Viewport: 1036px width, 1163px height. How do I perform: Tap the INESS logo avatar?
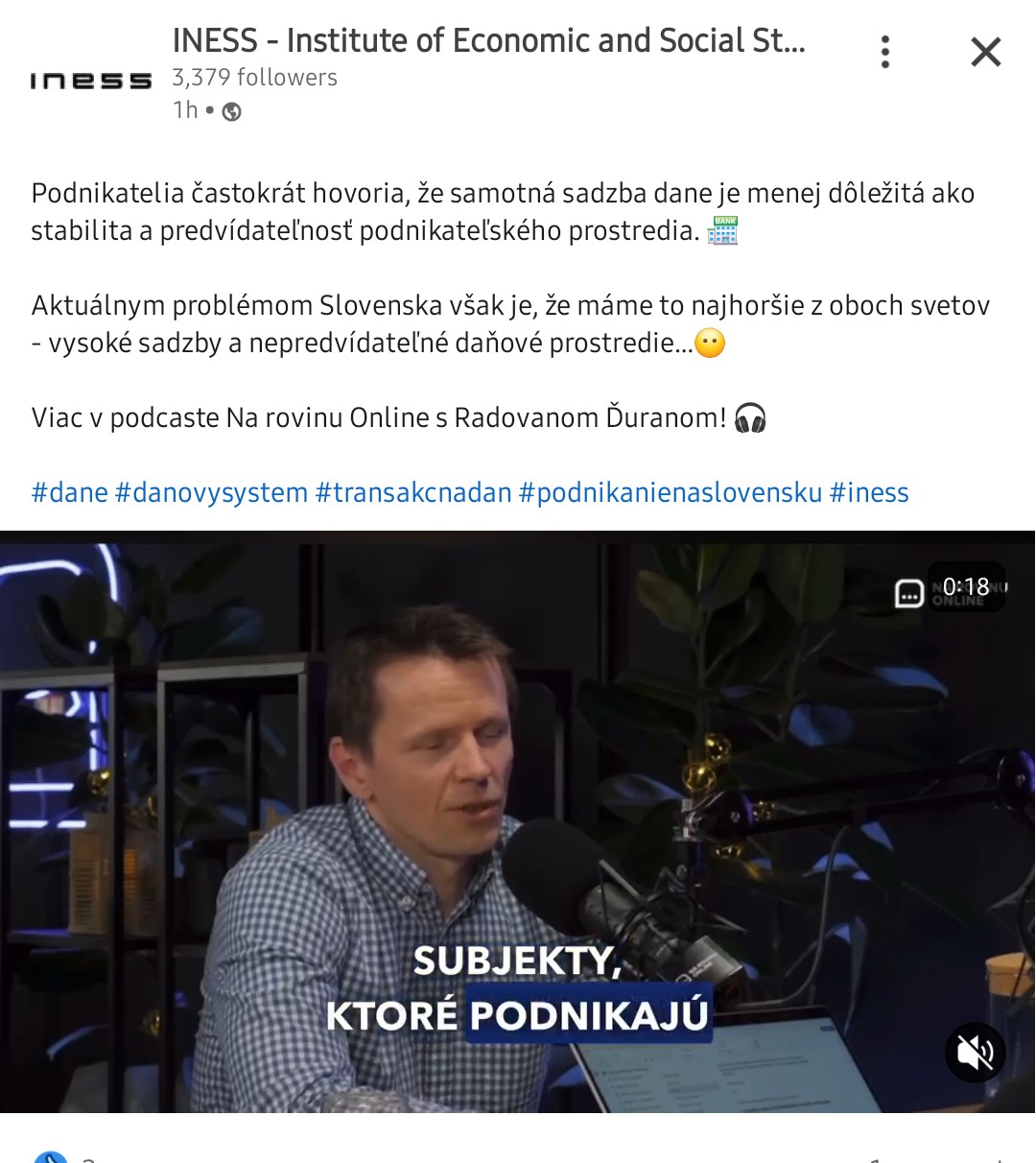[91, 81]
